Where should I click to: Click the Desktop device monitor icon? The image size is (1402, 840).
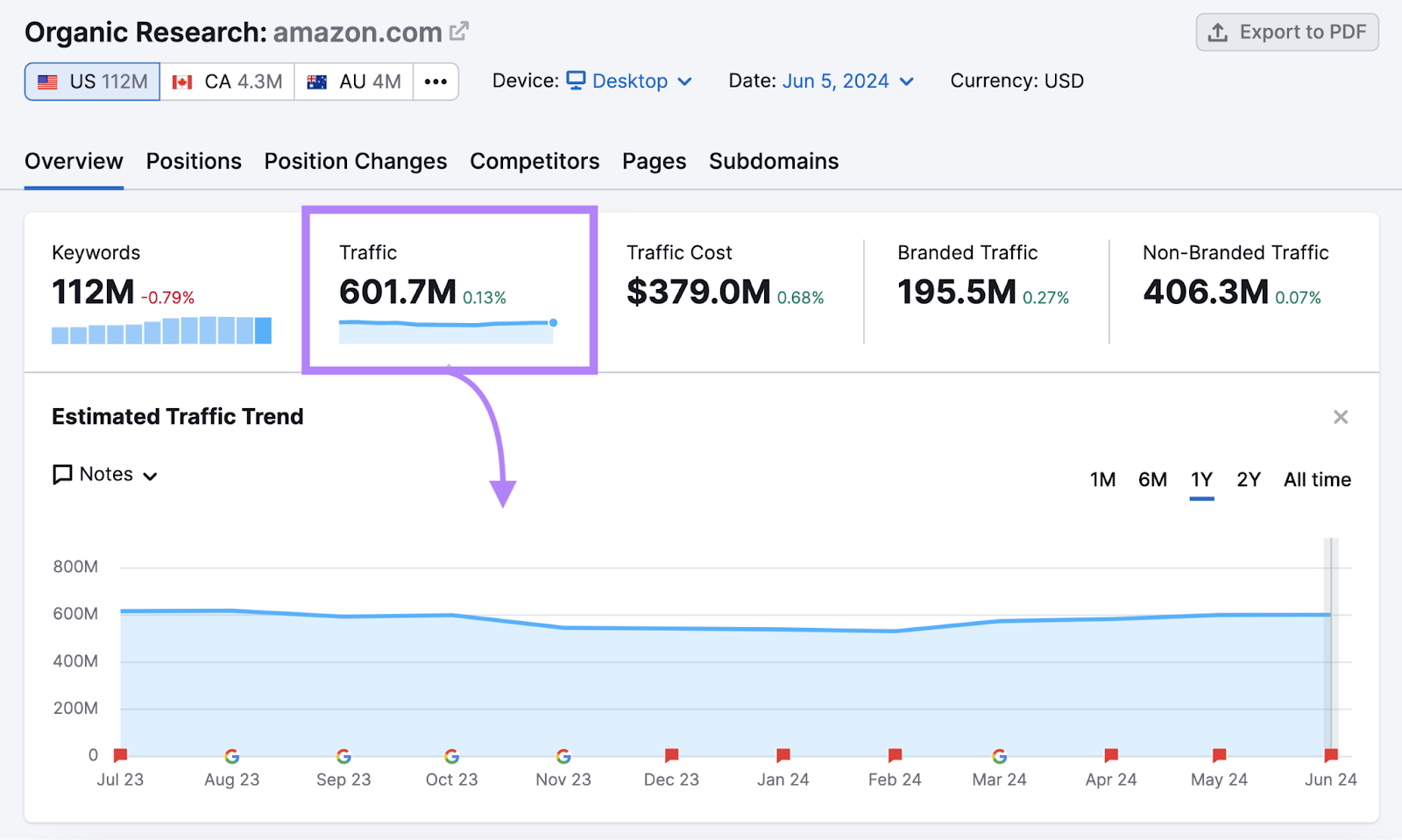pos(576,81)
